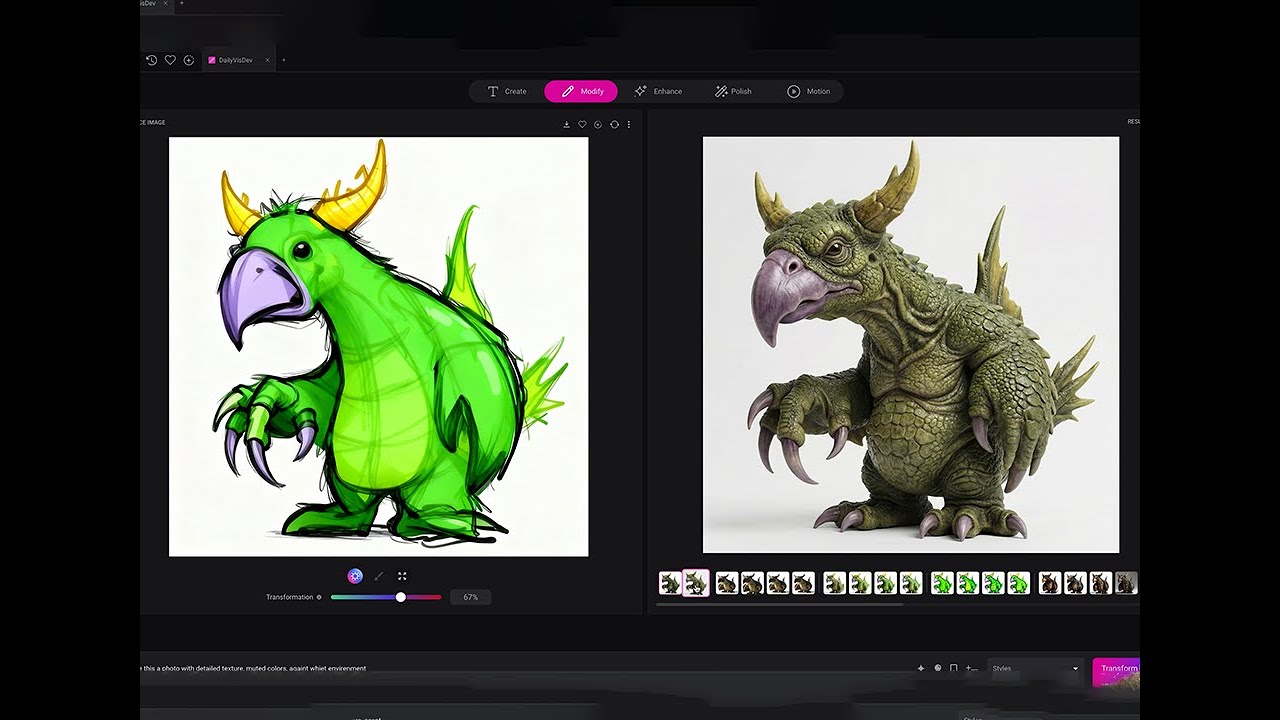Click the 67% transformation value field
Image resolution: width=1280 pixels, height=720 pixels.
point(470,597)
